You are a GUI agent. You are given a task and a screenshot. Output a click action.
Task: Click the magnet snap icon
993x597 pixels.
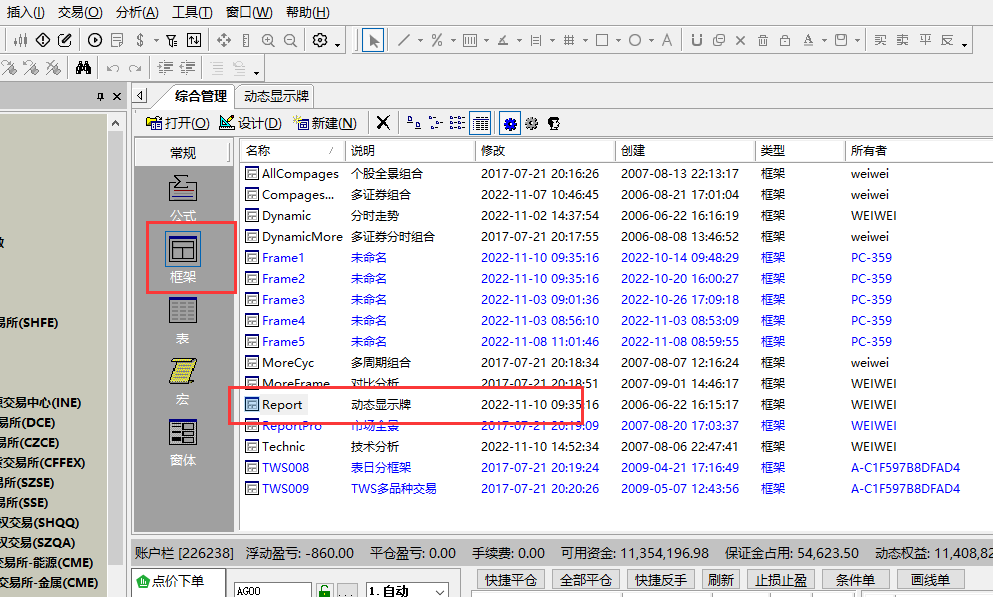point(695,40)
